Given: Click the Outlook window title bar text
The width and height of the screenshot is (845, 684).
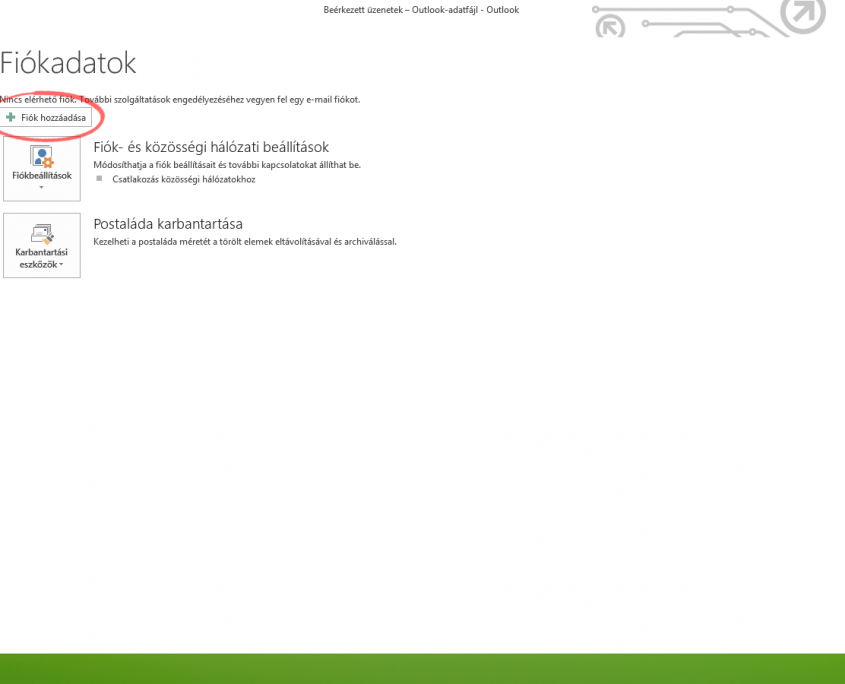Looking at the screenshot, I should click(421, 10).
